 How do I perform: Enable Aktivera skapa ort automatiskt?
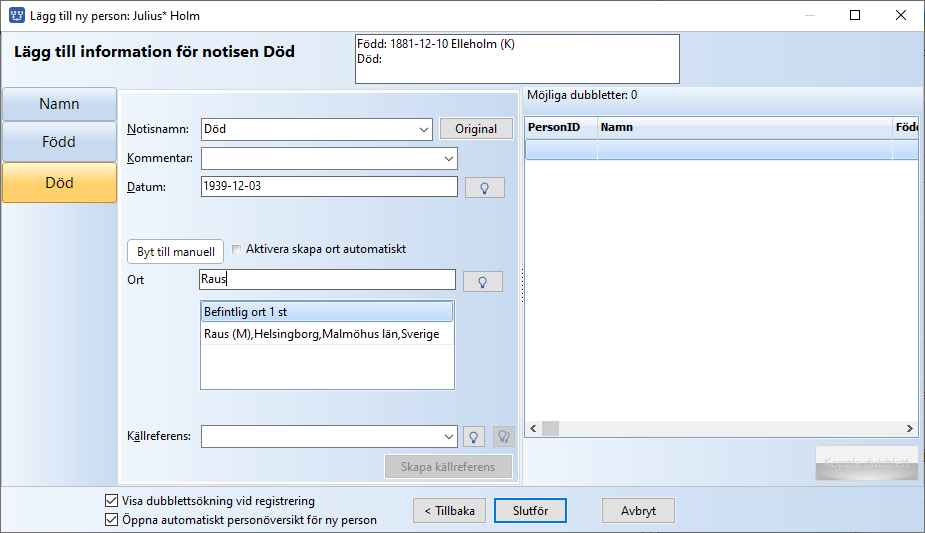(x=237, y=249)
